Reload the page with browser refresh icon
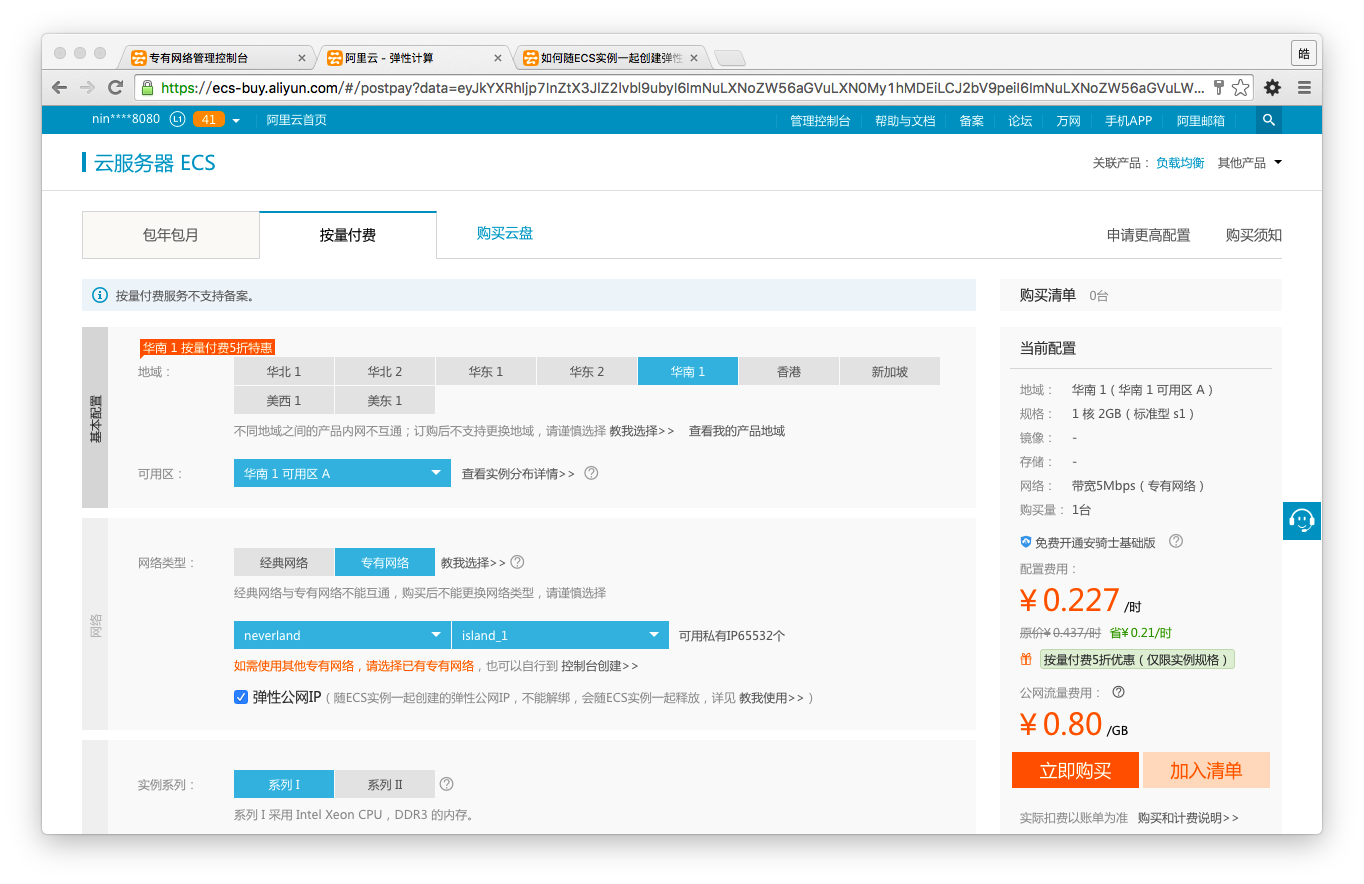1364x884 pixels. [x=116, y=88]
